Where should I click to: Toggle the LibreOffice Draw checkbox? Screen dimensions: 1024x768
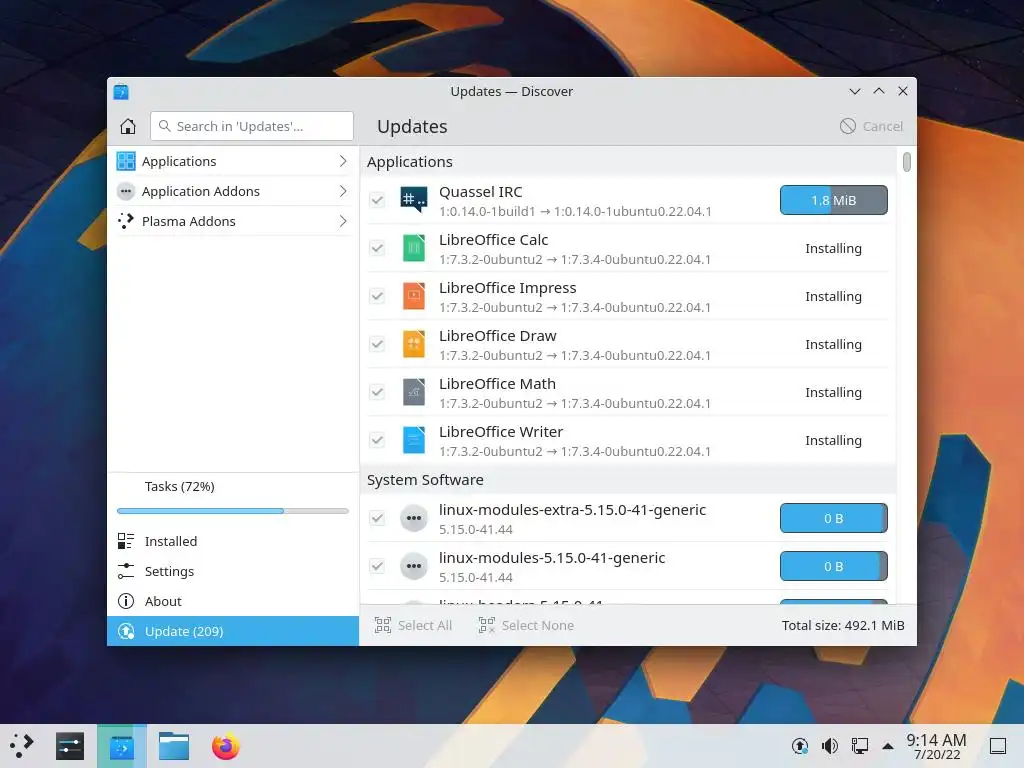377,344
